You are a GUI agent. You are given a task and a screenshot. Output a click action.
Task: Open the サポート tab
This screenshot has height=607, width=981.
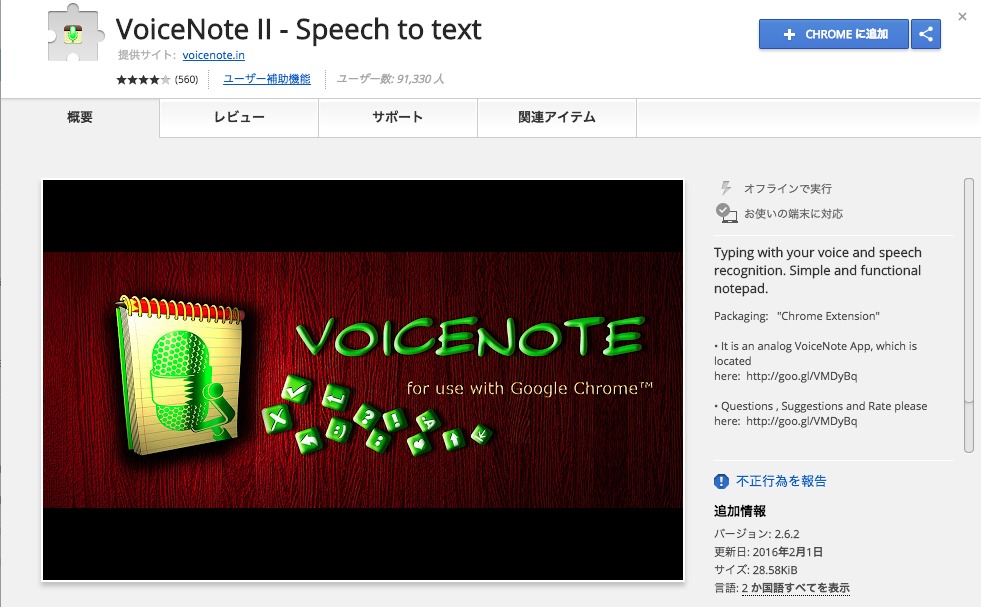398,118
